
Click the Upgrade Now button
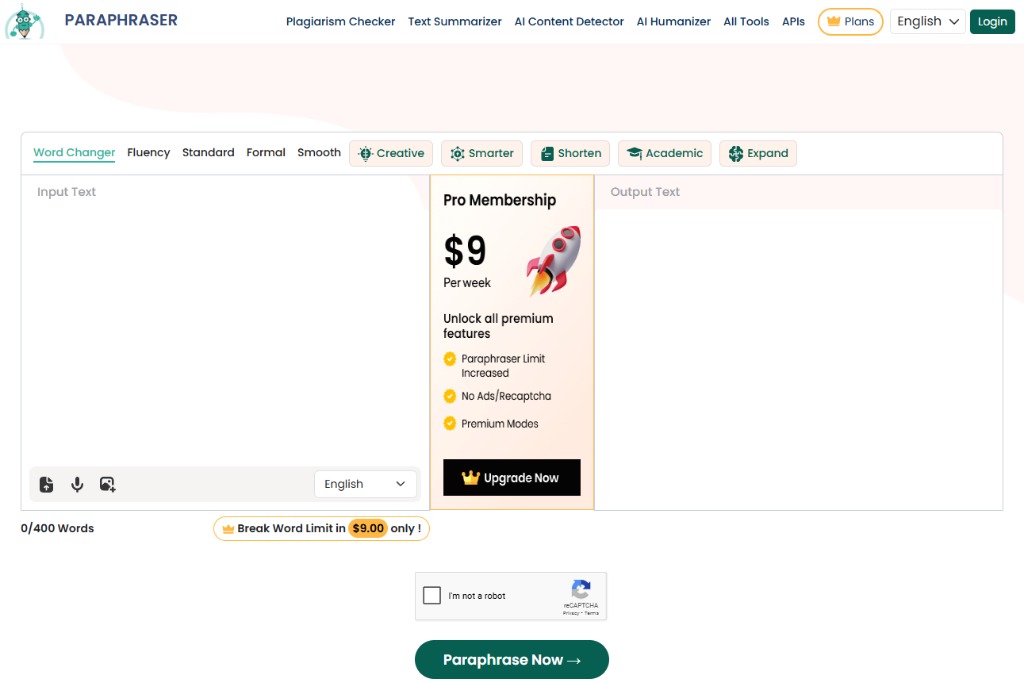point(512,478)
